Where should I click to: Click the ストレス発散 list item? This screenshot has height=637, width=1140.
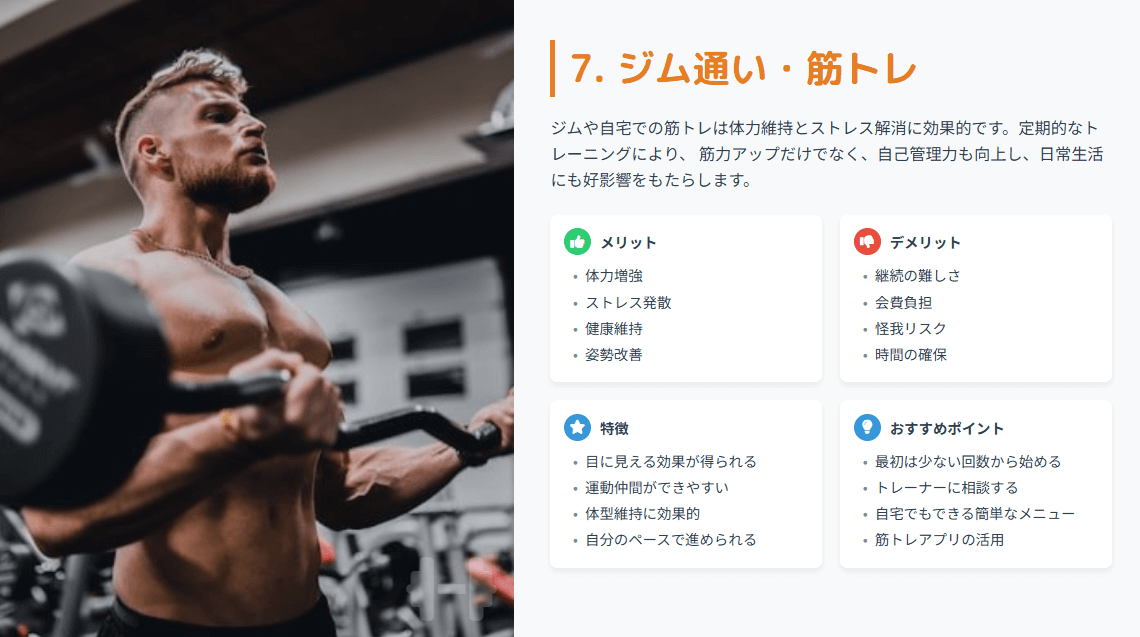[x=628, y=303]
